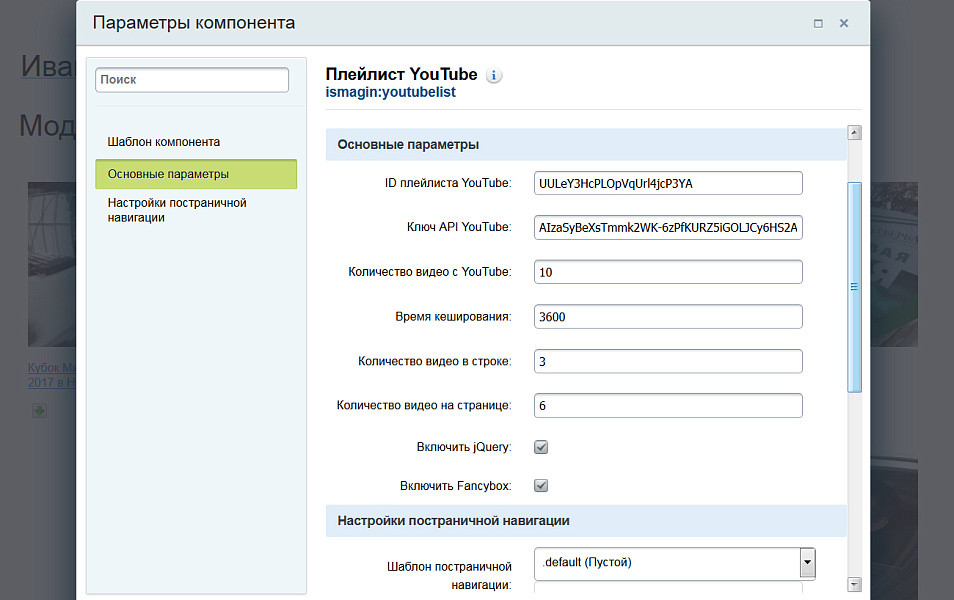The width and height of the screenshot is (954, 600).
Task: Toggle the "Включить Fancybox" checkbox
Action: click(x=540, y=485)
